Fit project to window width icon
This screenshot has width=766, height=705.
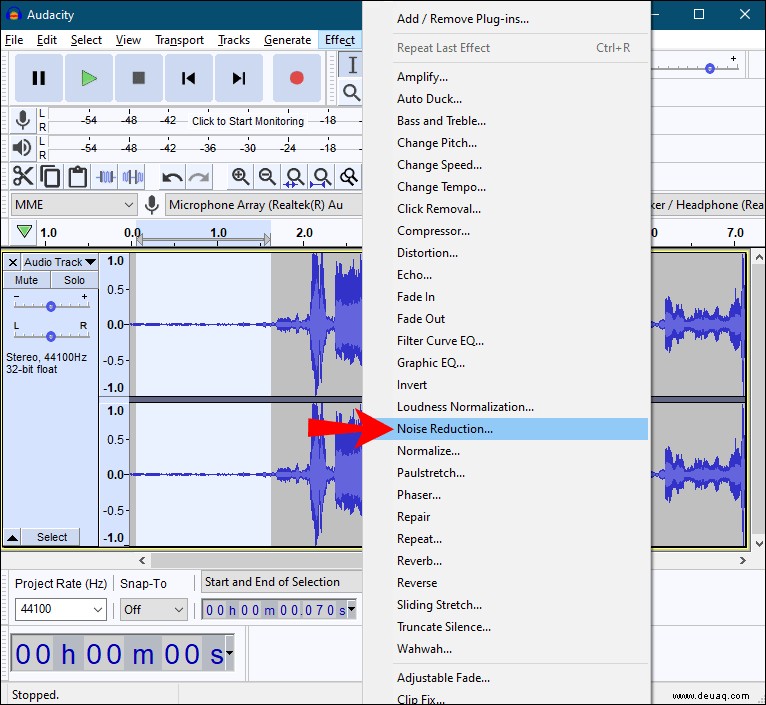click(x=321, y=176)
